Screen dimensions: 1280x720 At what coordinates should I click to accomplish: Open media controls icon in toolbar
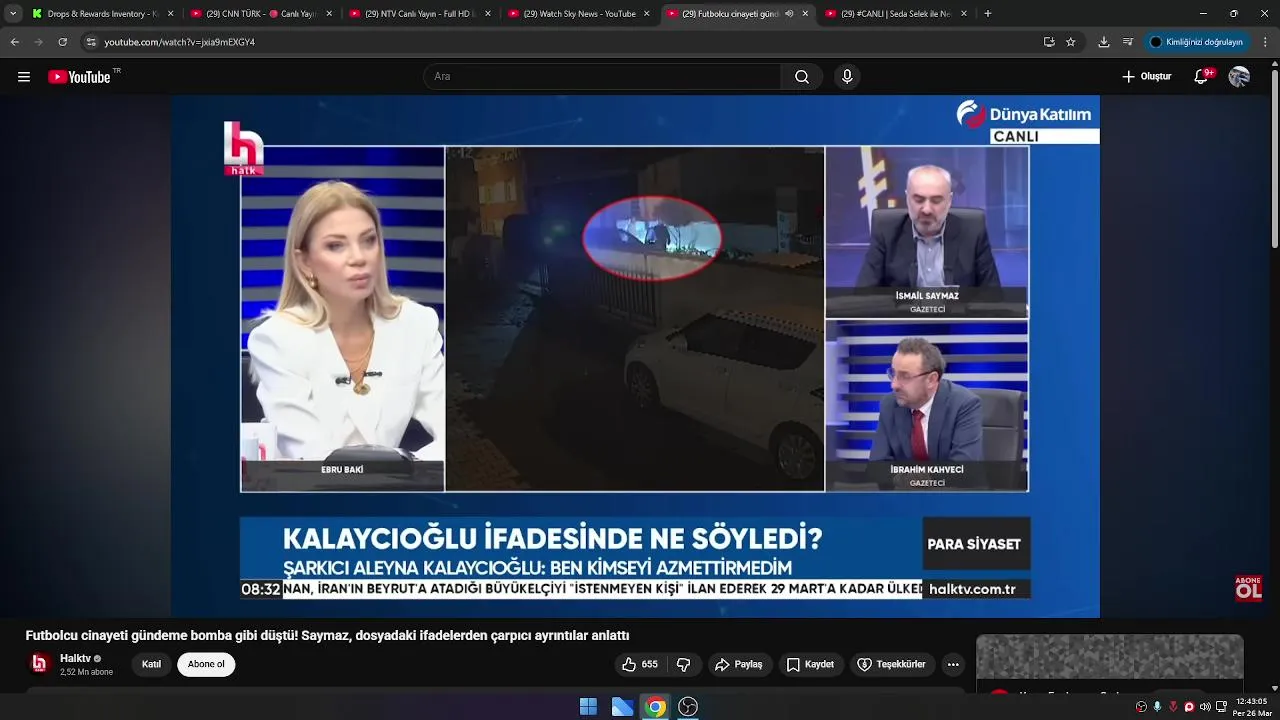click(1128, 42)
